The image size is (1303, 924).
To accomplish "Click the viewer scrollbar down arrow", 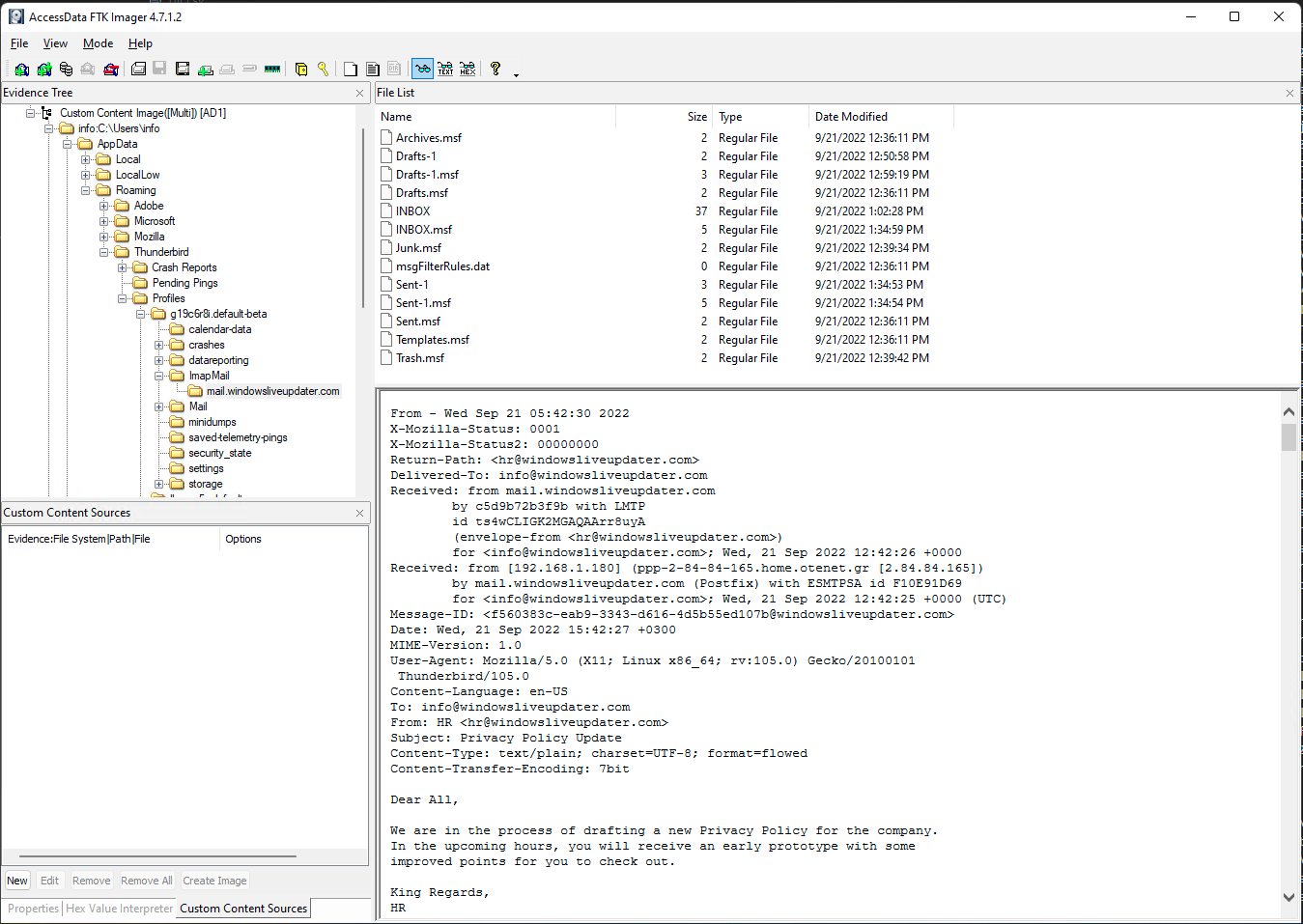I will (x=1289, y=897).
